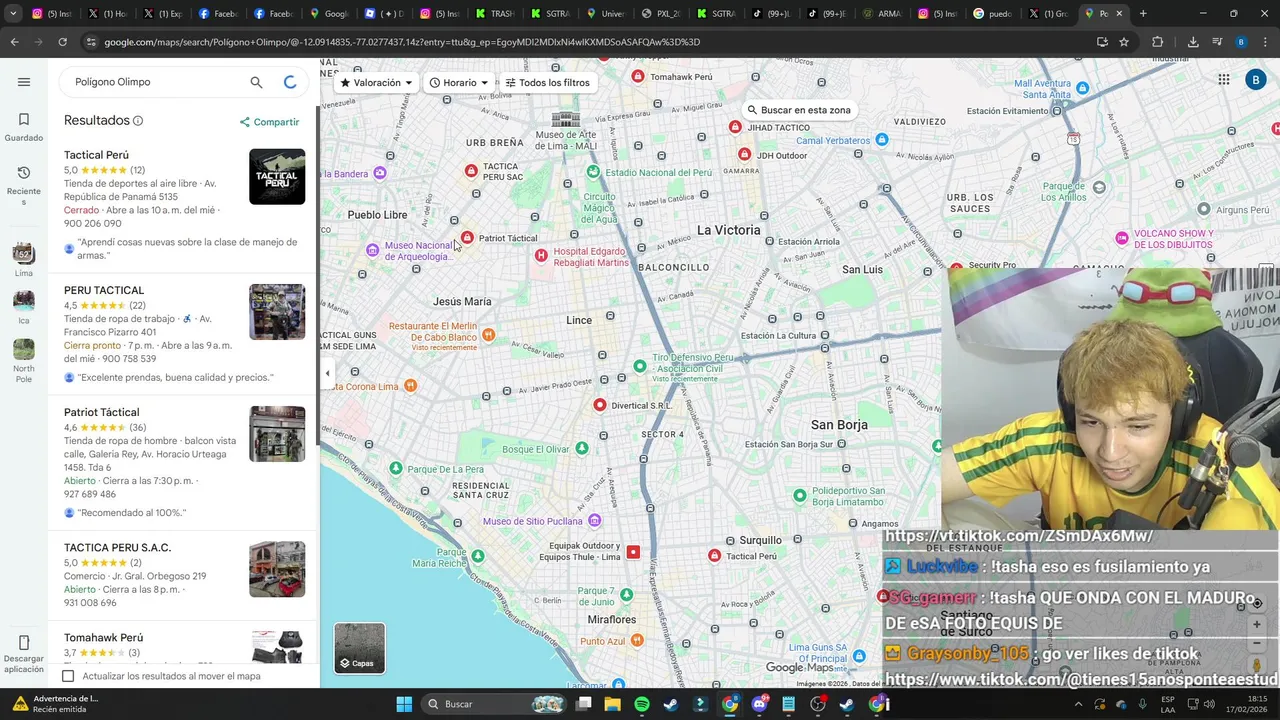Toggle update results when moving map
Viewport: 1280px width, 720px height.
point(68,676)
